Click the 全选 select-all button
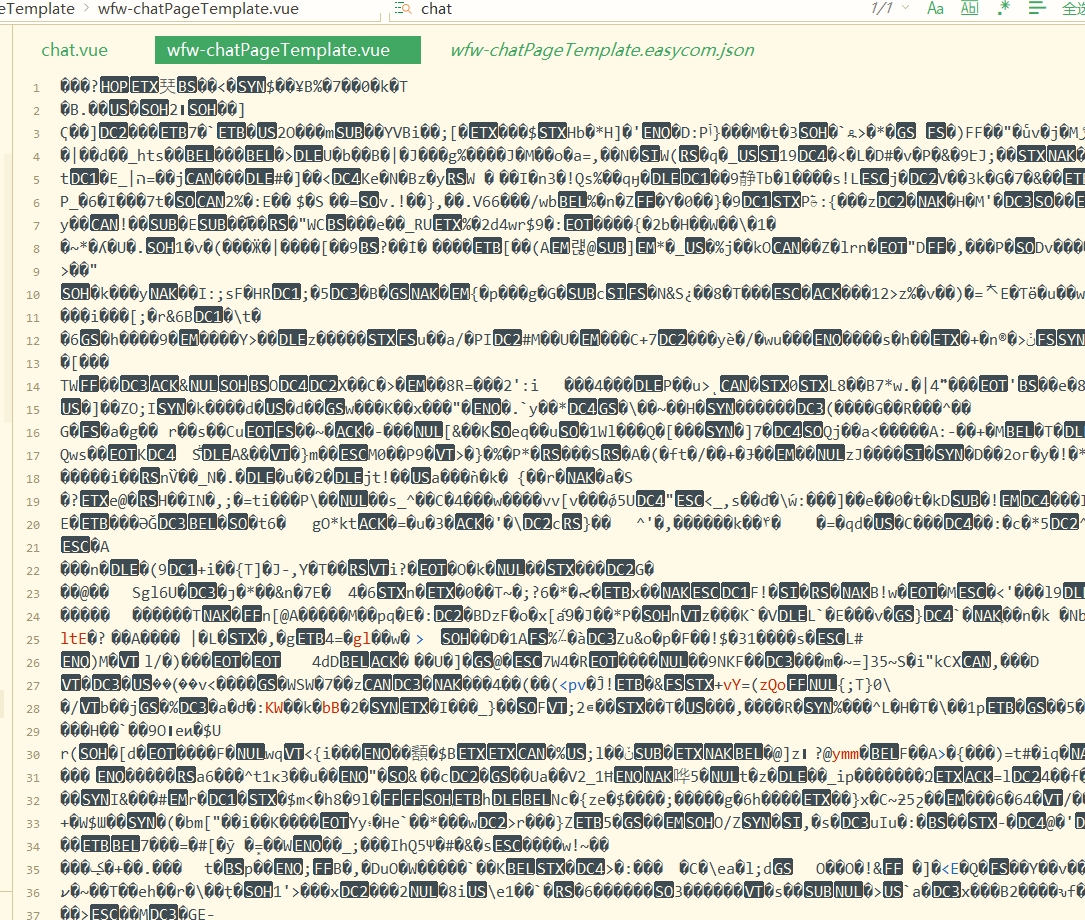 pyautogui.click(x=1073, y=8)
